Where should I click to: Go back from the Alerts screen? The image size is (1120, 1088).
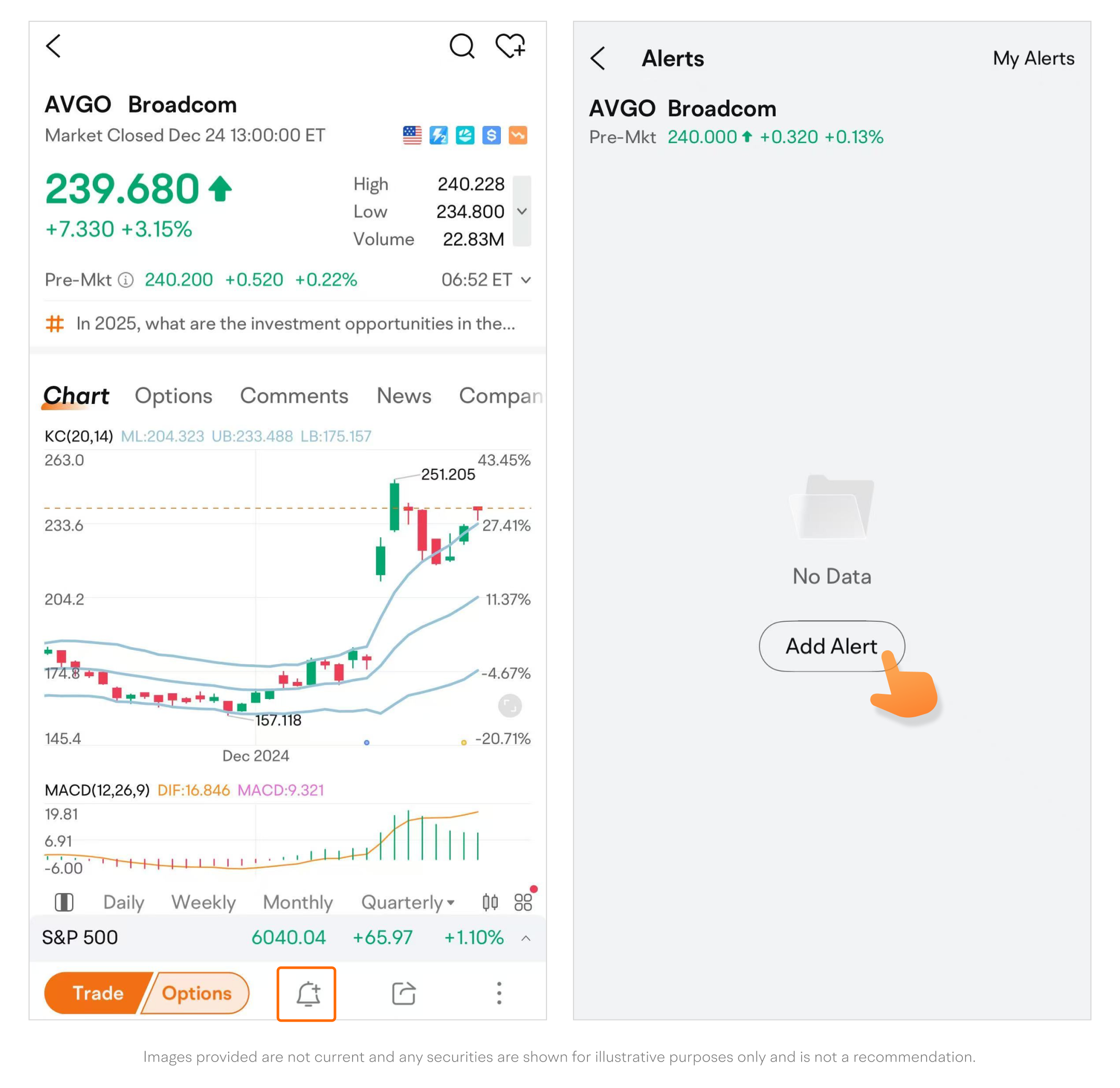[598, 58]
